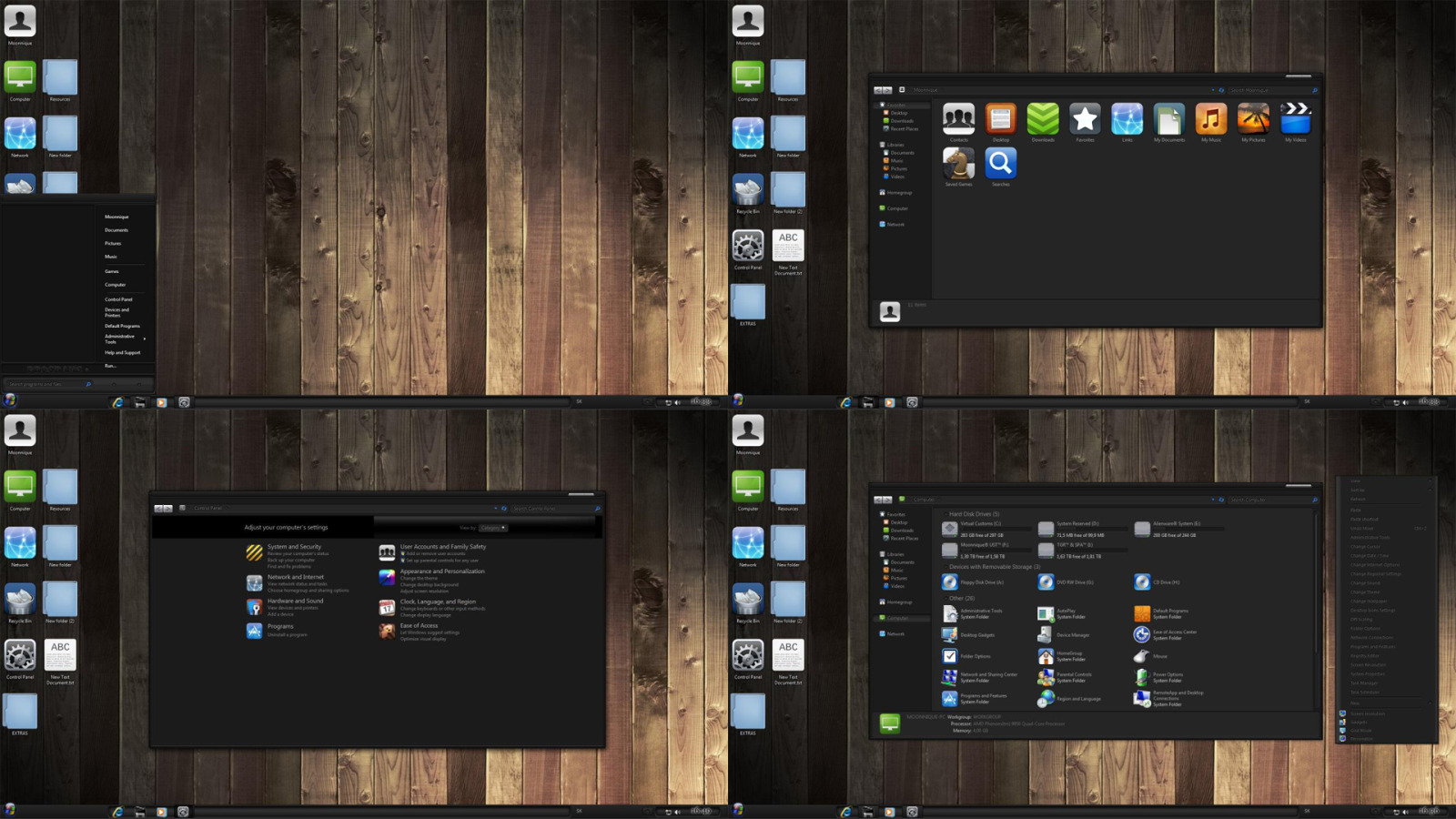Open the DVD RW Drive icon
Image resolution: width=1456 pixels, height=819 pixels.
(1046, 582)
